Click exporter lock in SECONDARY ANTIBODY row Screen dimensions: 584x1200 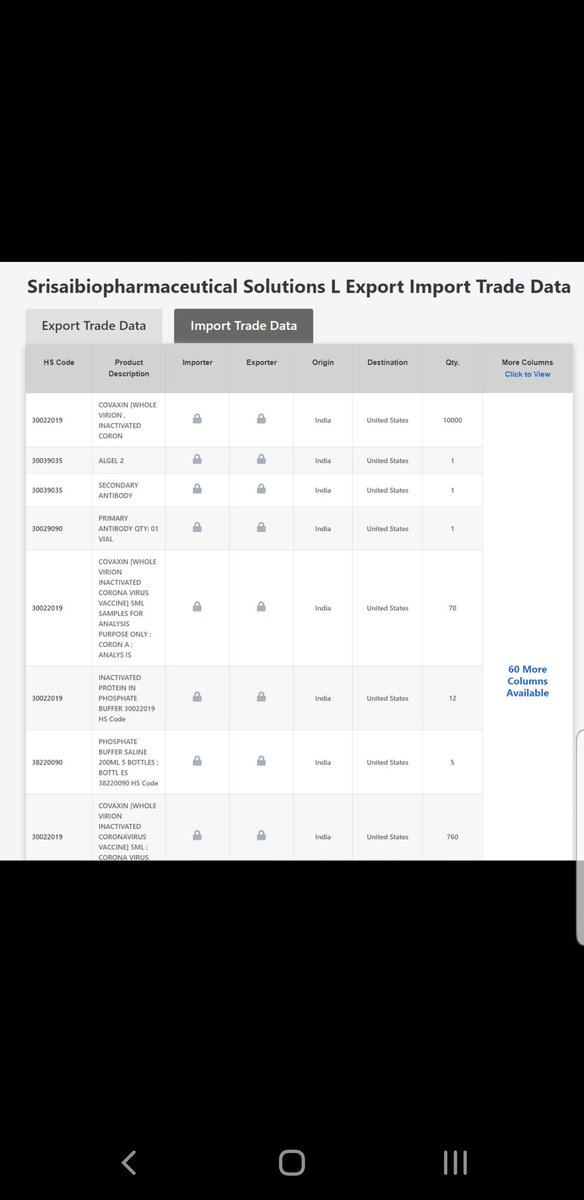[261, 489]
